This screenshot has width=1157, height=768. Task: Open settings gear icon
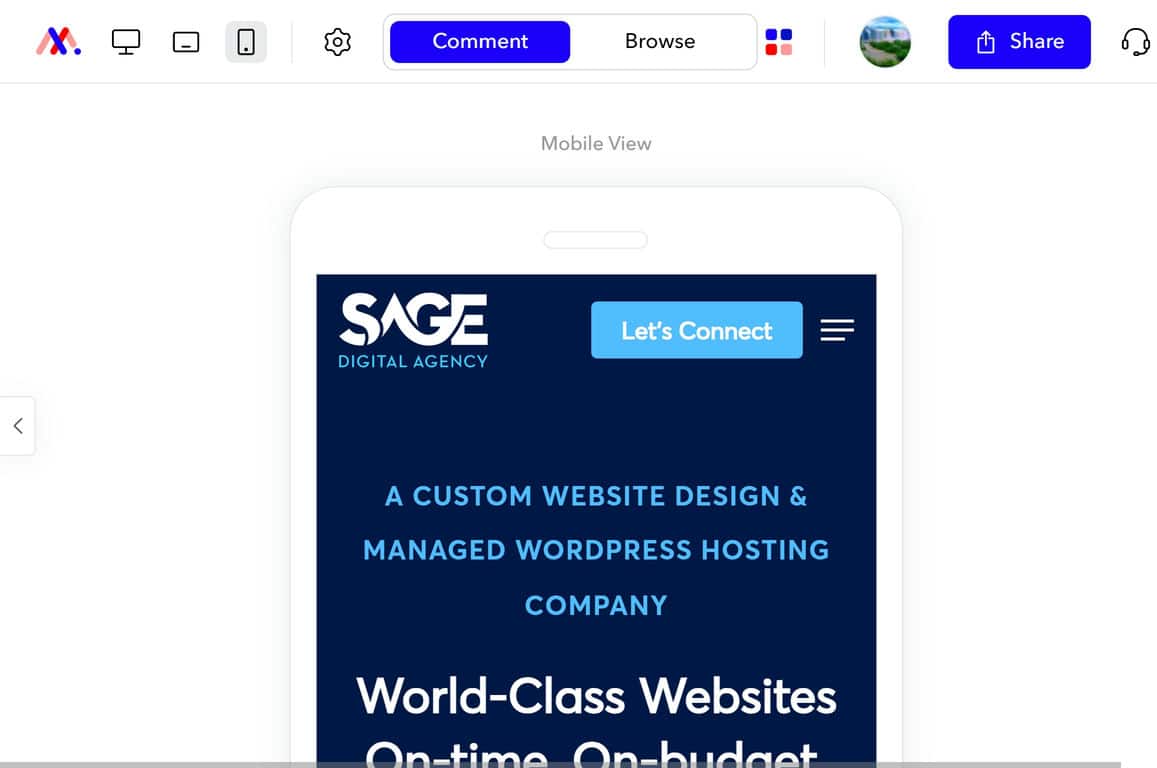pos(337,41)
